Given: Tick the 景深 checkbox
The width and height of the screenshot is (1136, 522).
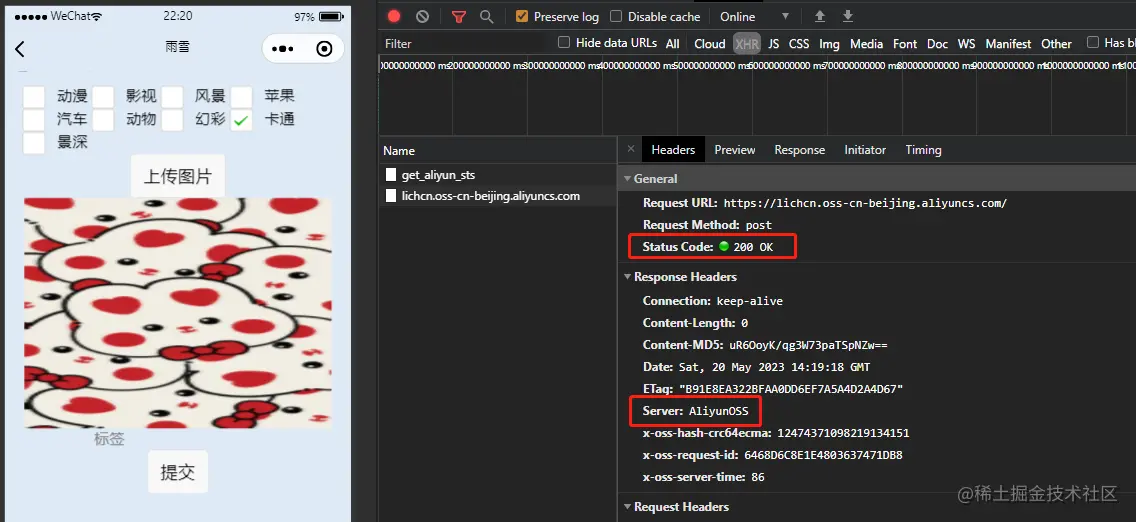Looking at the screenshot, I should (x=34, y=143).
